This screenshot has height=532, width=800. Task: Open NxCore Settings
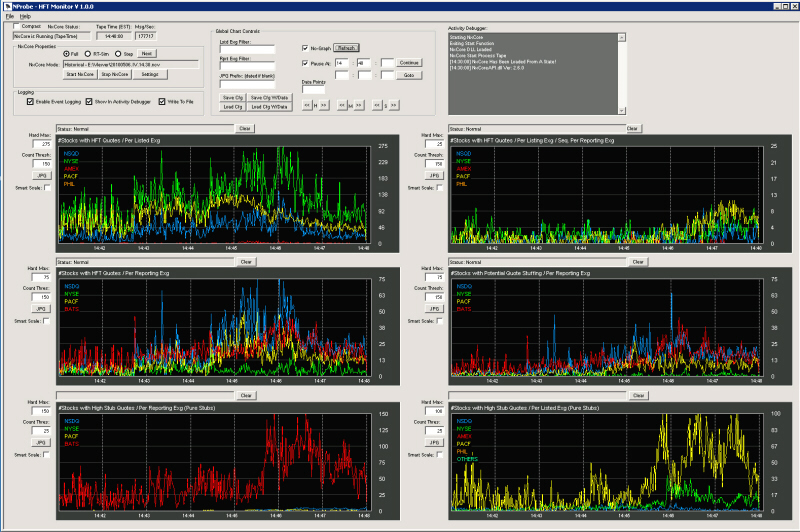150,74
